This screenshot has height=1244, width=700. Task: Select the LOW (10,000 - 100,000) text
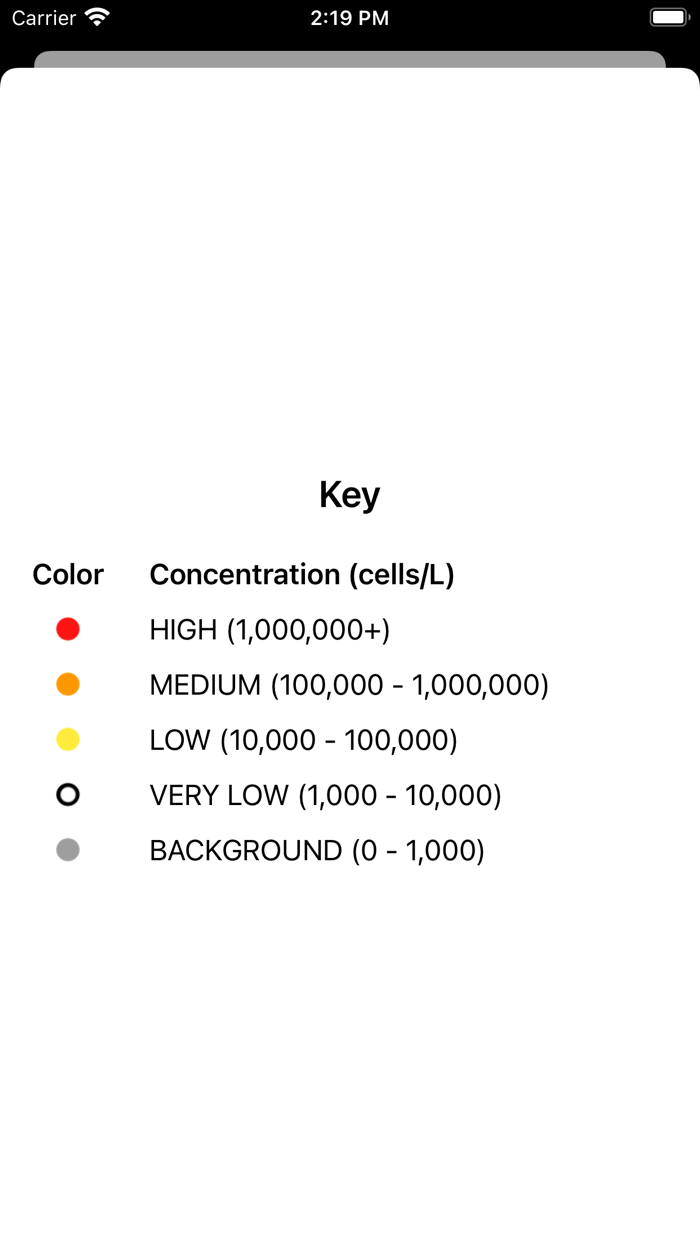(x=303, y=740)
